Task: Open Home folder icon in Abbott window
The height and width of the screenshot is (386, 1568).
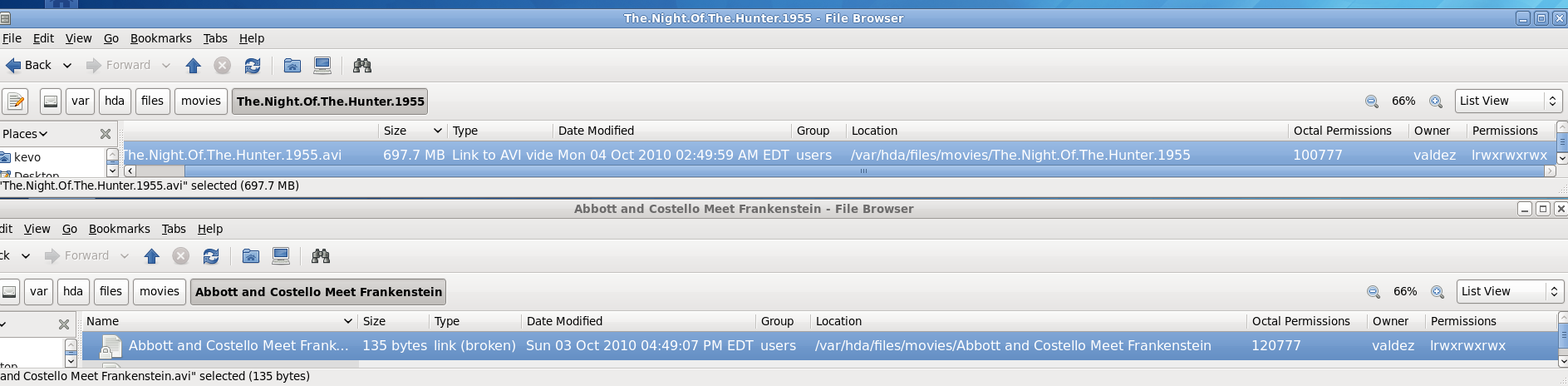Action: pyautogui.click(x=251, y=255)
